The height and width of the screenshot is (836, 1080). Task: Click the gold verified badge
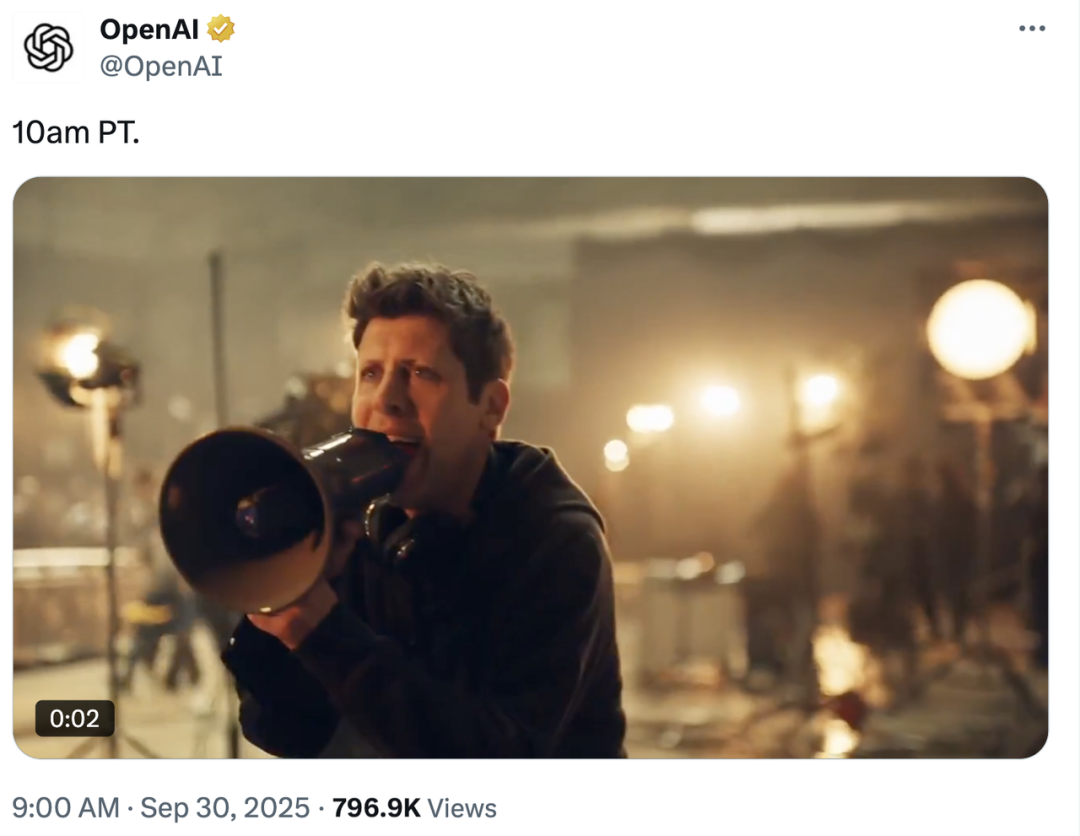point(221,29)
